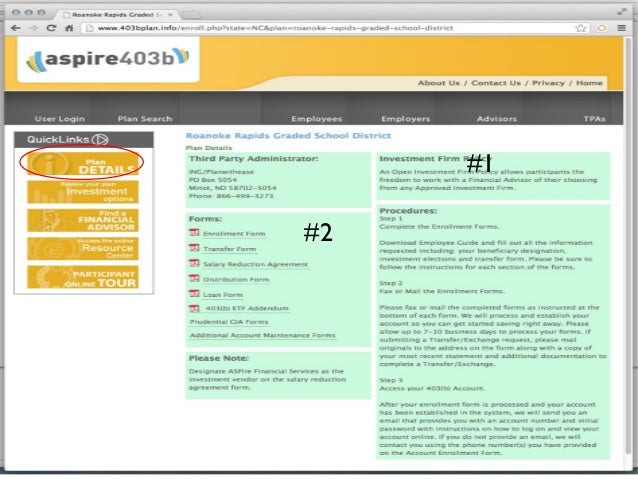Click the browser forward arrow

[34, 28]
